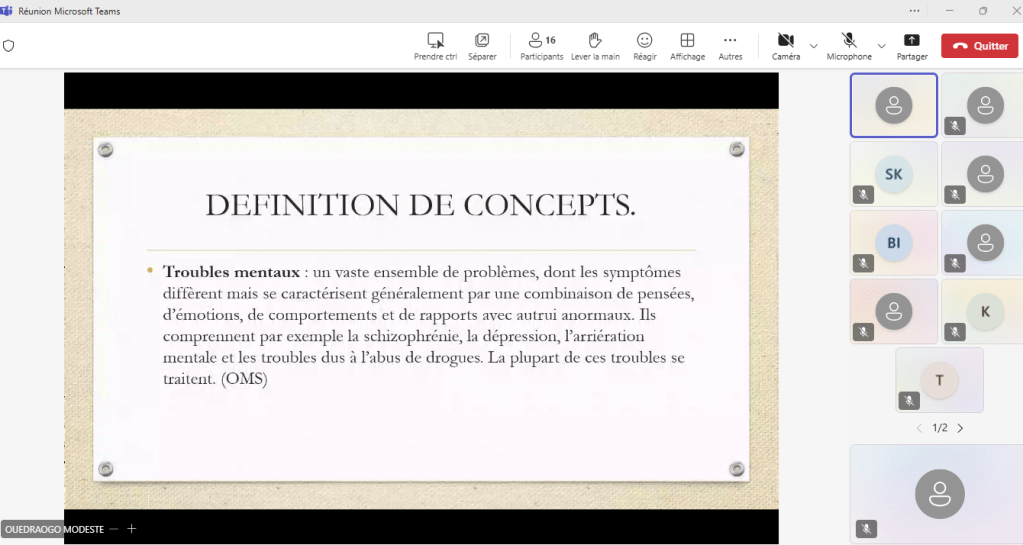Toggle the Caméra on or off

(x=786, y=41)
